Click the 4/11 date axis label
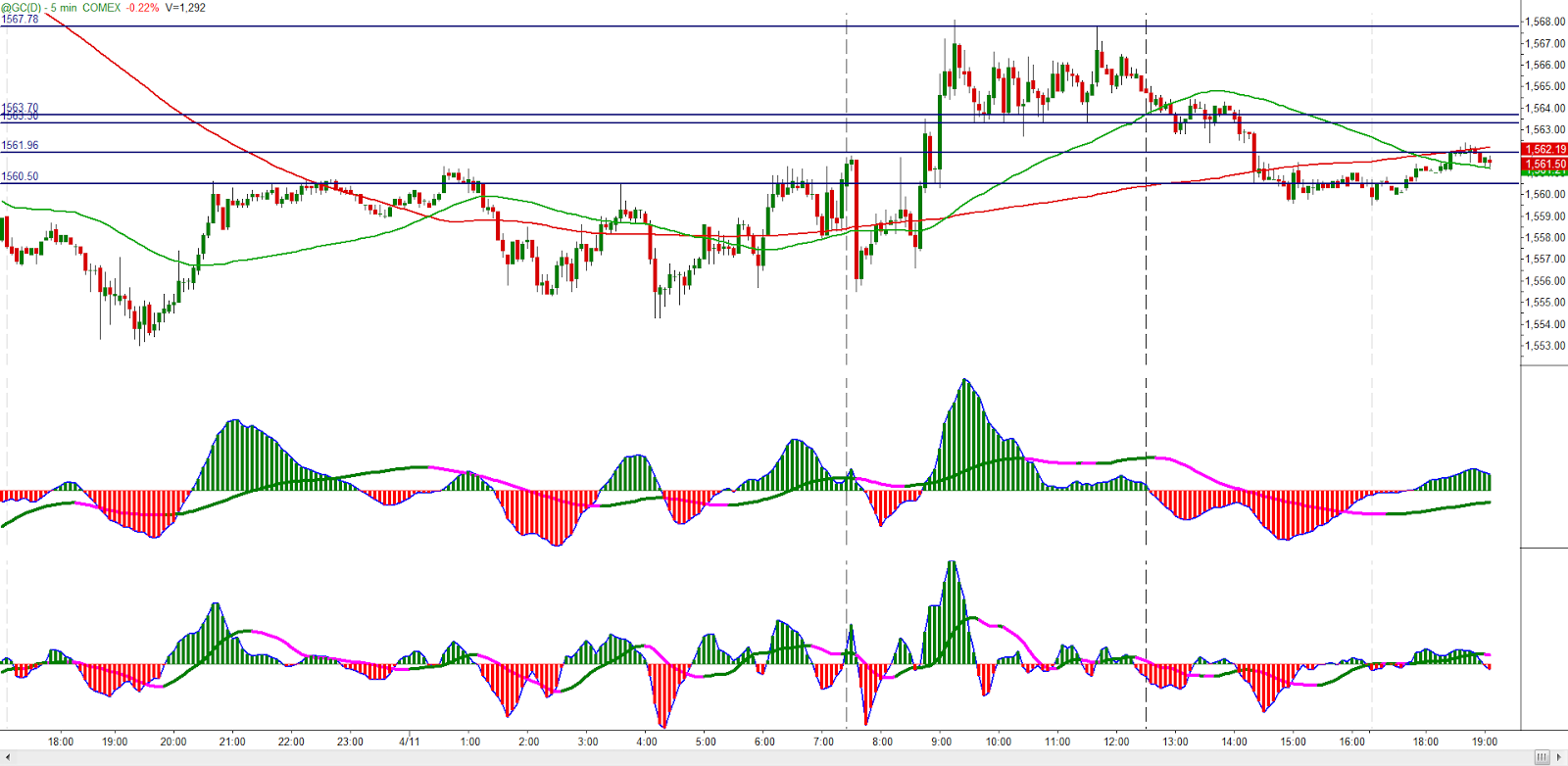This screenshot has height=766, width=1568. (410, 742)
